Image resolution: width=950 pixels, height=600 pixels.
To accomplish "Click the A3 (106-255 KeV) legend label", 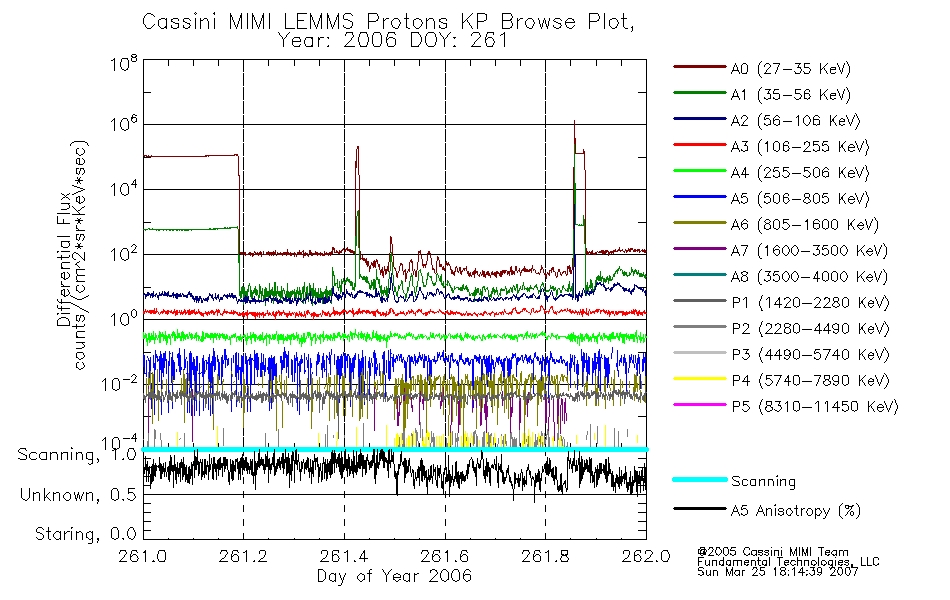I will pyautogui.click(x=800, y=147).
